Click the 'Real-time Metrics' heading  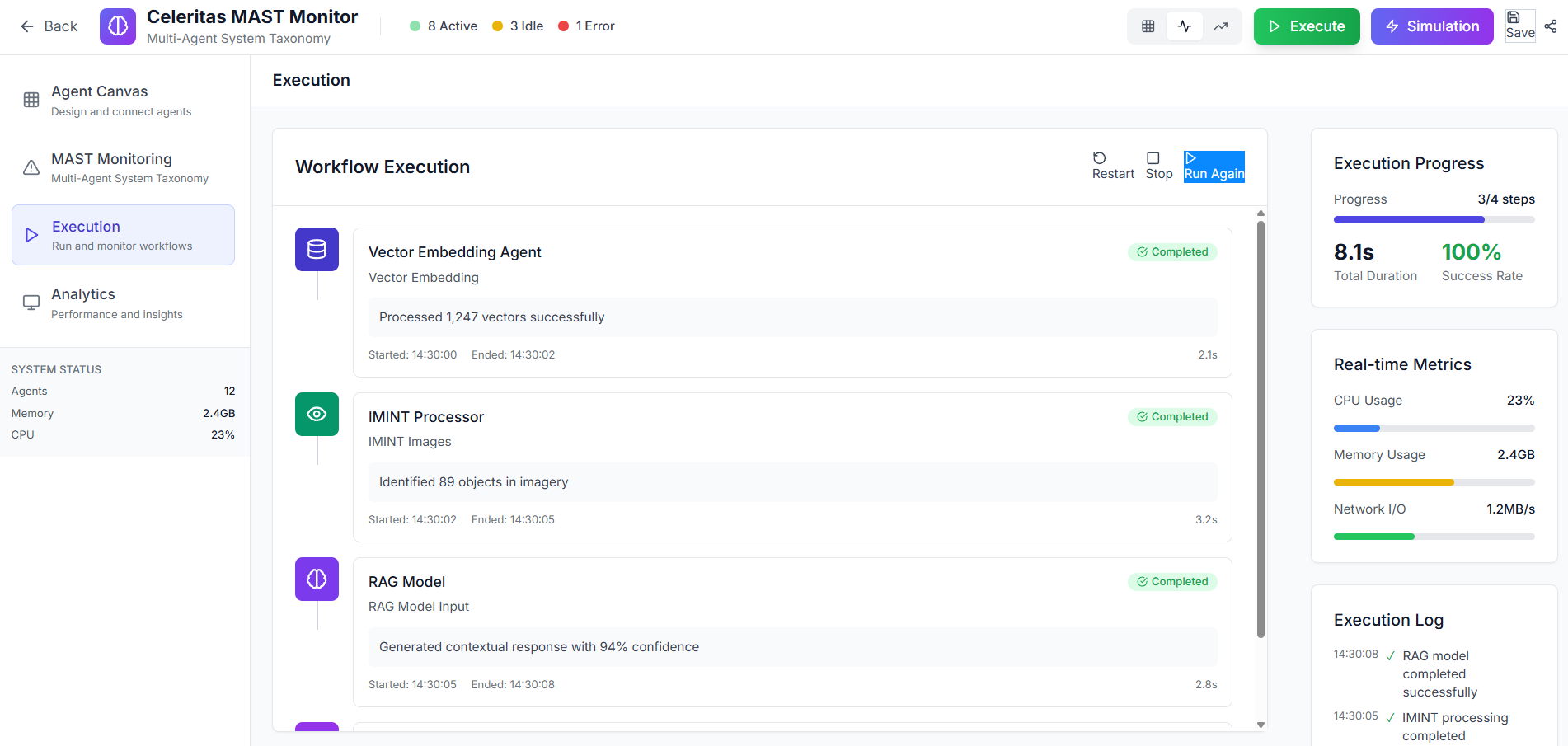coord(1402,364)
